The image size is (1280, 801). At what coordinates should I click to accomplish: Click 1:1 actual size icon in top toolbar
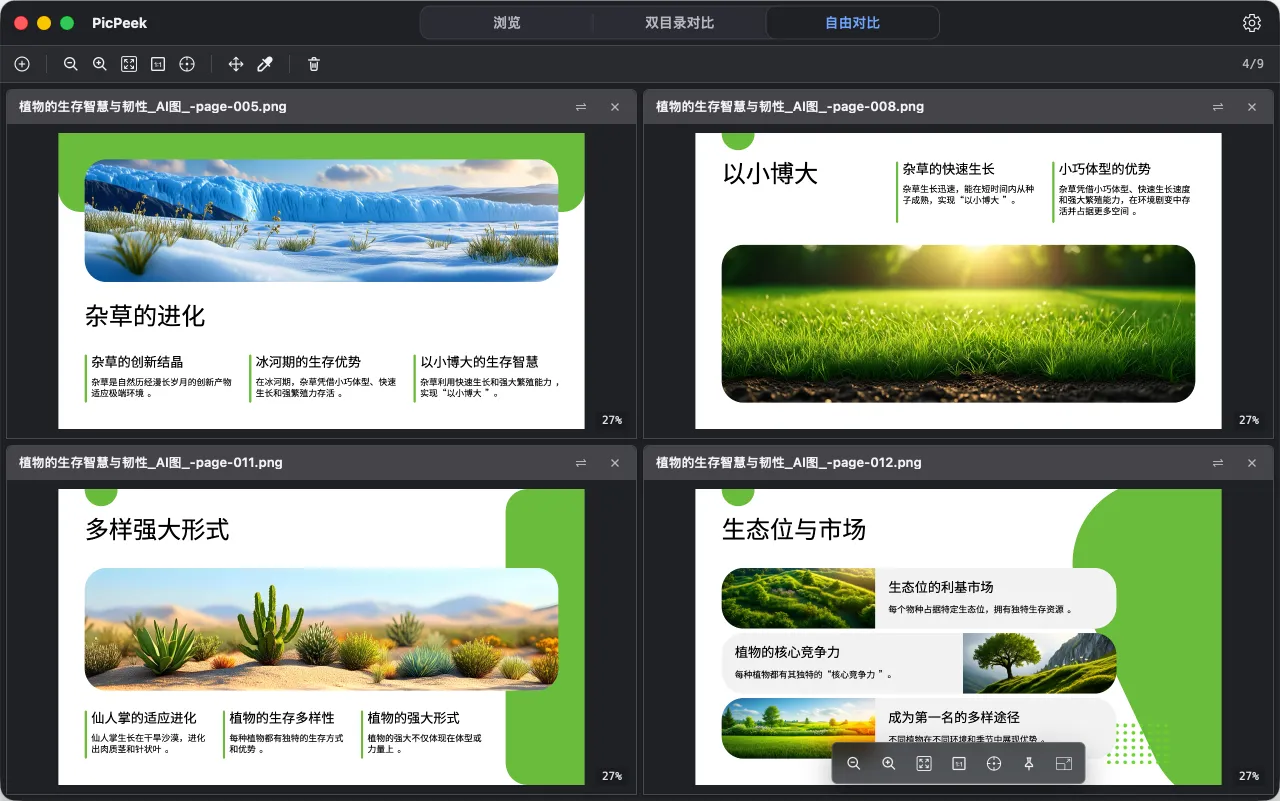(158, 64)
